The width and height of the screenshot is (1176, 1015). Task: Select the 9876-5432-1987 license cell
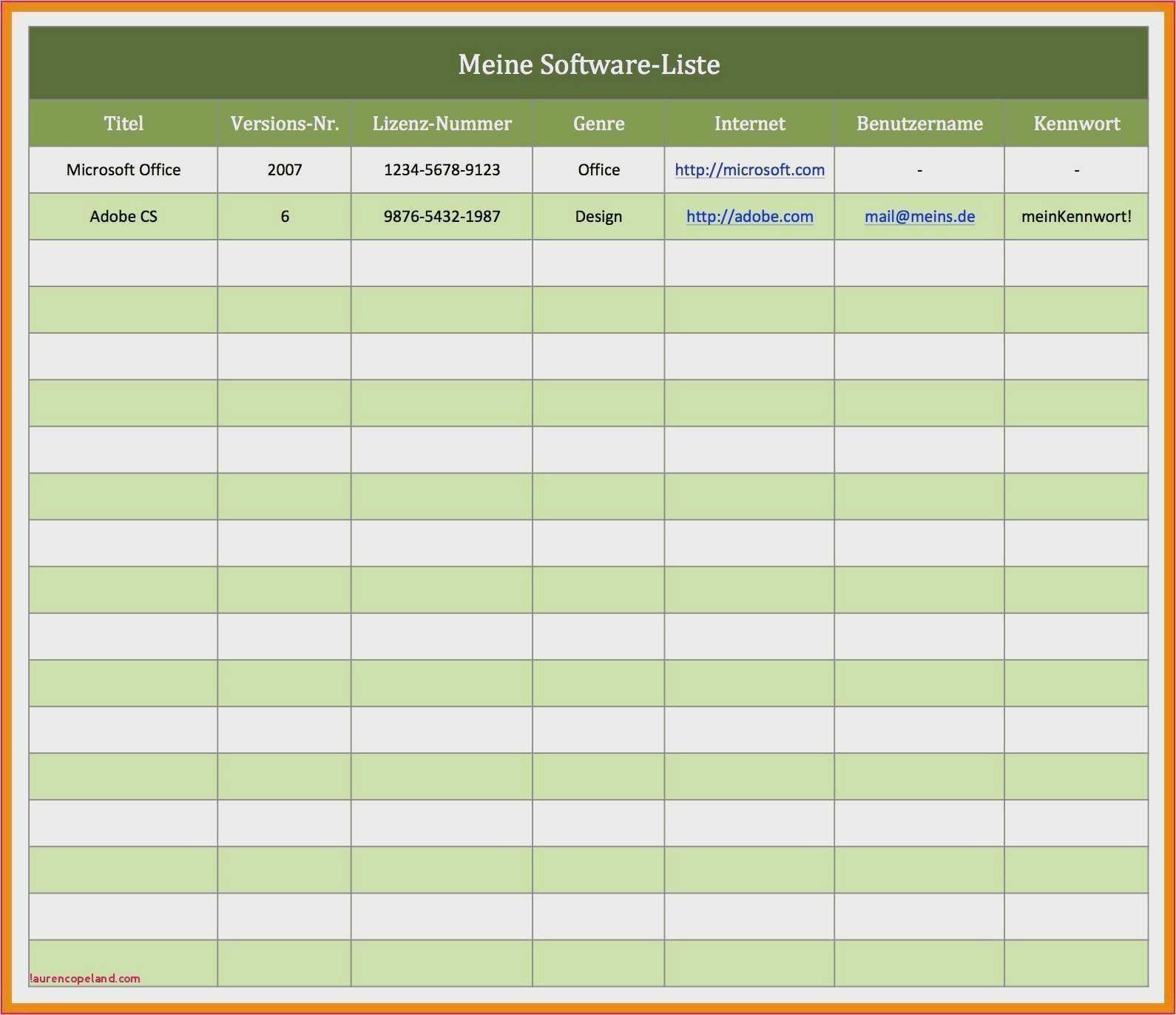(442, 217)
